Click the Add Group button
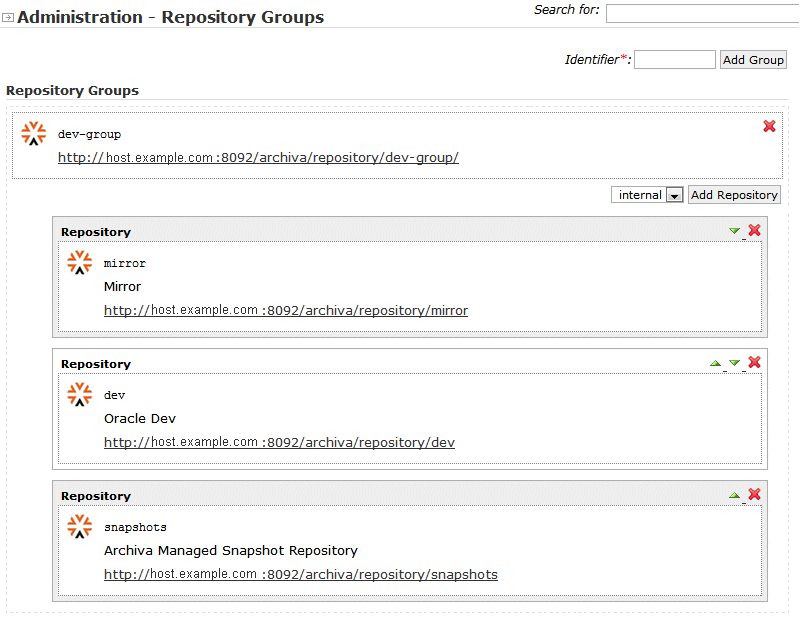The image size is (801, 620). (753, 60)
